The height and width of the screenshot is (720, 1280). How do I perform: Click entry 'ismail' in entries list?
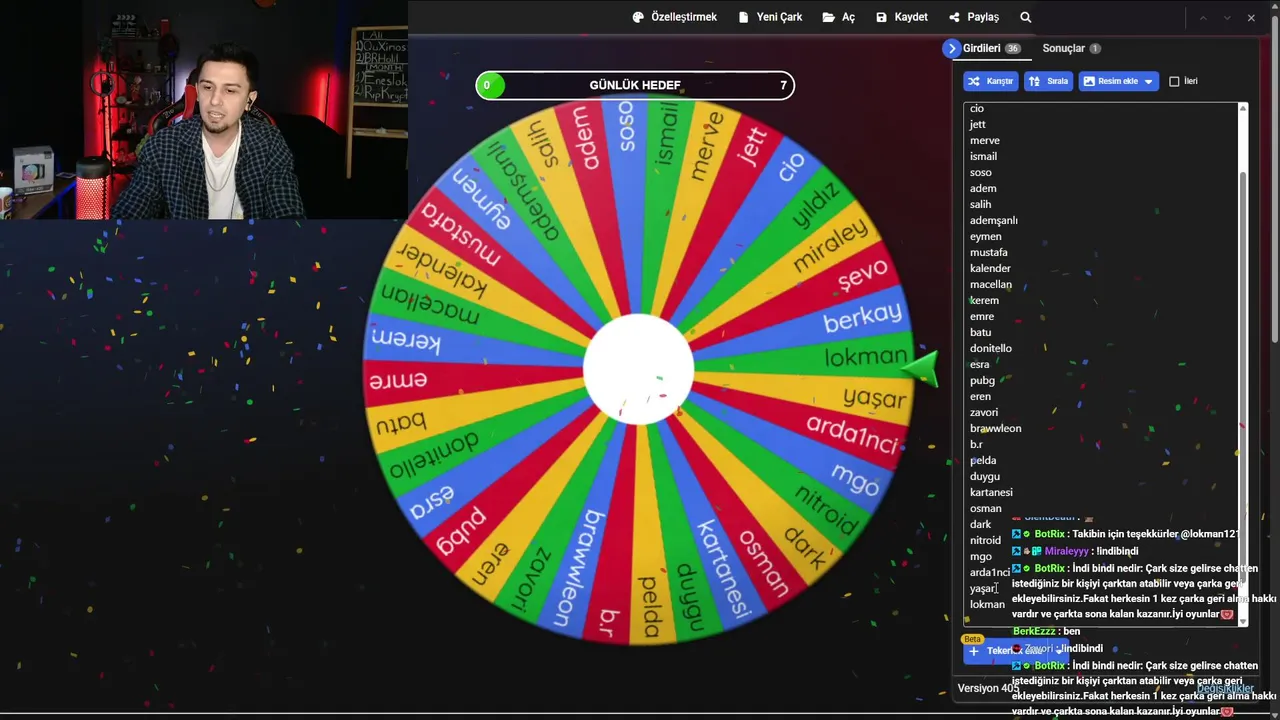(983, 156)
